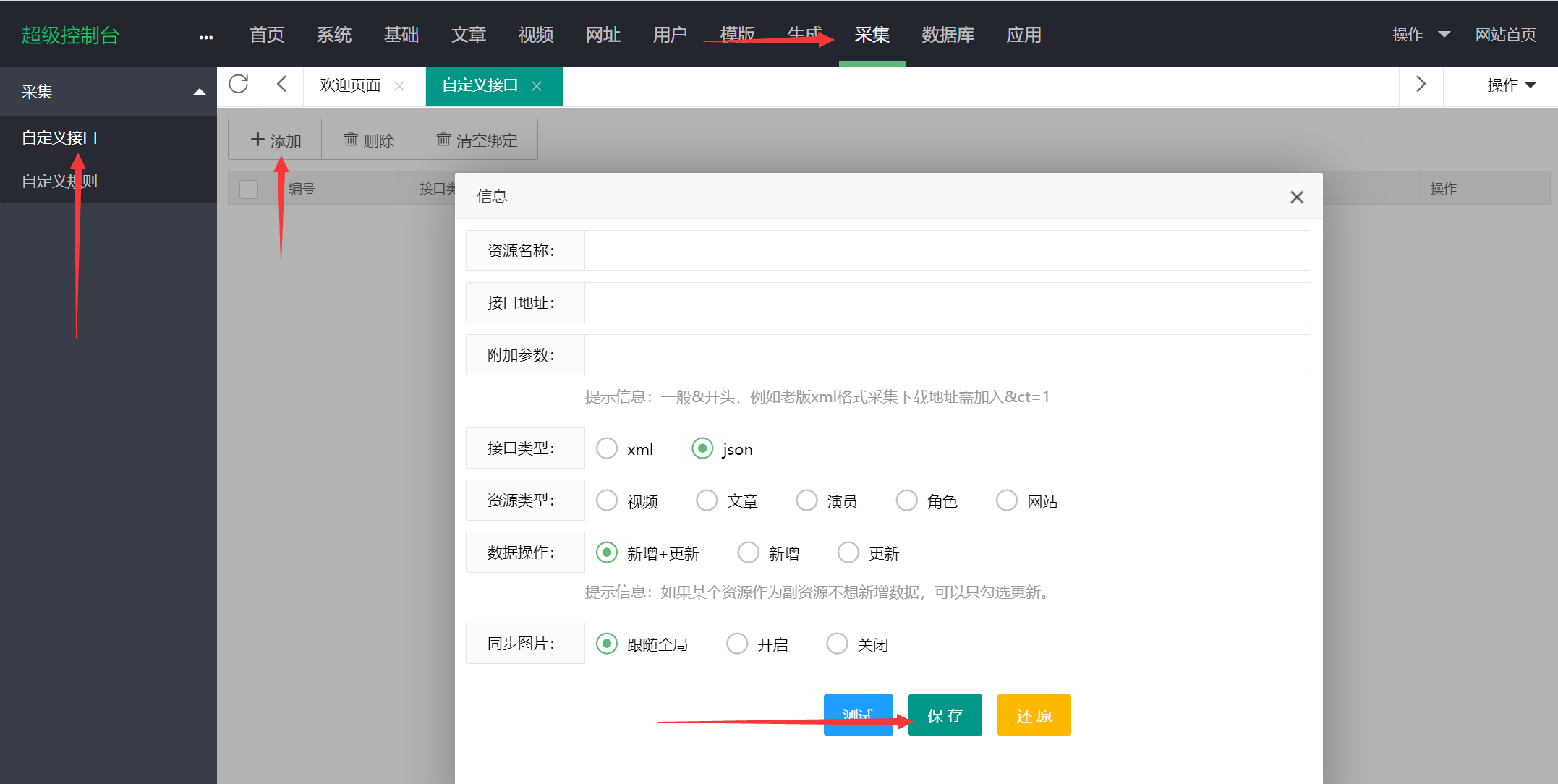
Task: Close the 自定义接口 tab using its X icon
Action: [537, 86]
